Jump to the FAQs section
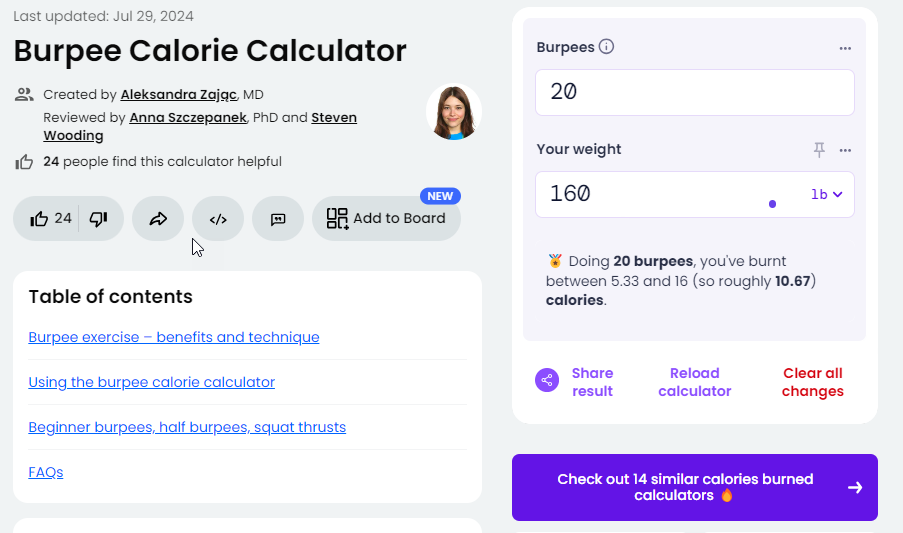Screen dimensions: 903x533 tap(46, 472)
